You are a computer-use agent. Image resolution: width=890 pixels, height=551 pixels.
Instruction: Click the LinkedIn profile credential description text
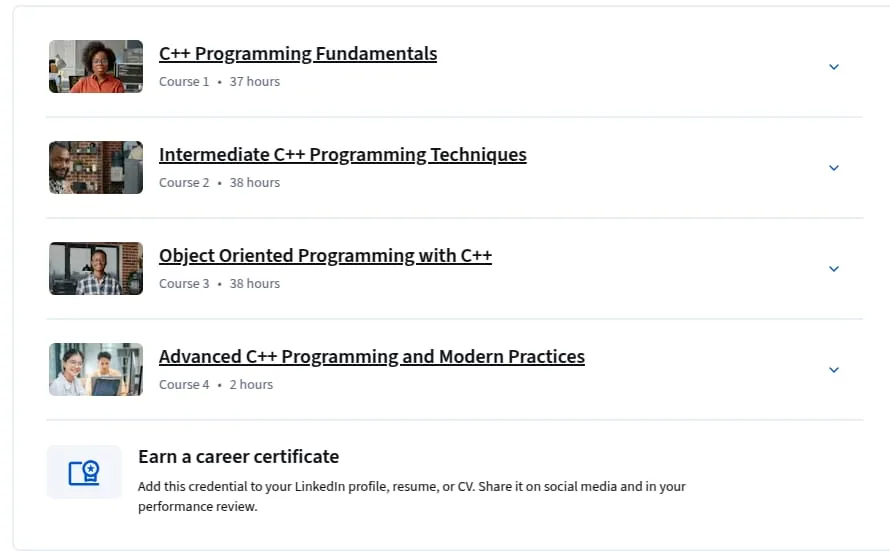(412, 497)
